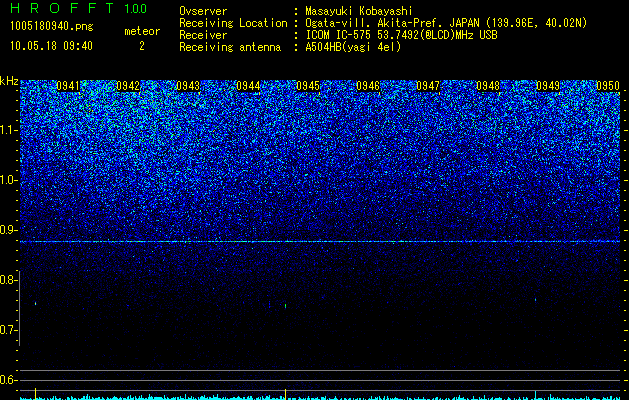Click the continuous carrier line near 0.88 kHz
The width and height of the screenshot is (629, 400).
(320, 242)
